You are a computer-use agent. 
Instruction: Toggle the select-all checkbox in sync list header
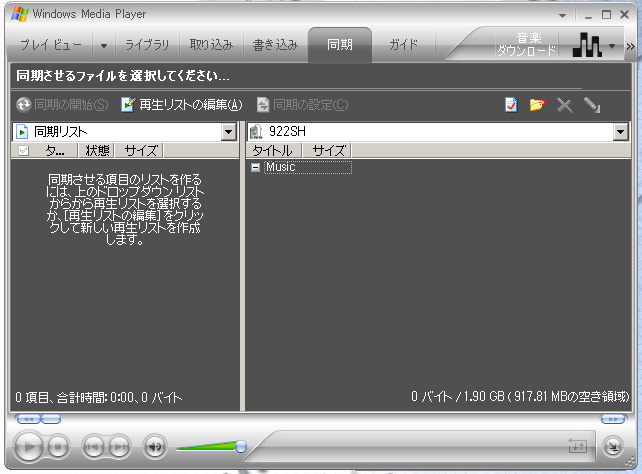(x=24, y=151)
